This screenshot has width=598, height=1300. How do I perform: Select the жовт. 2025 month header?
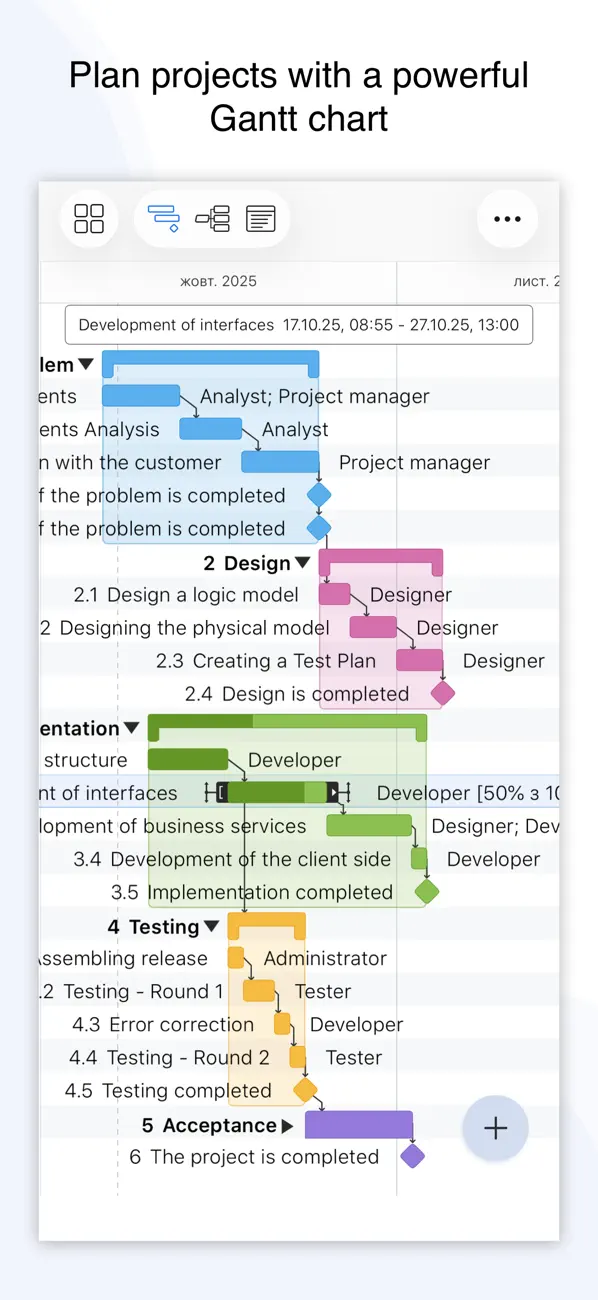click(218, 281)
